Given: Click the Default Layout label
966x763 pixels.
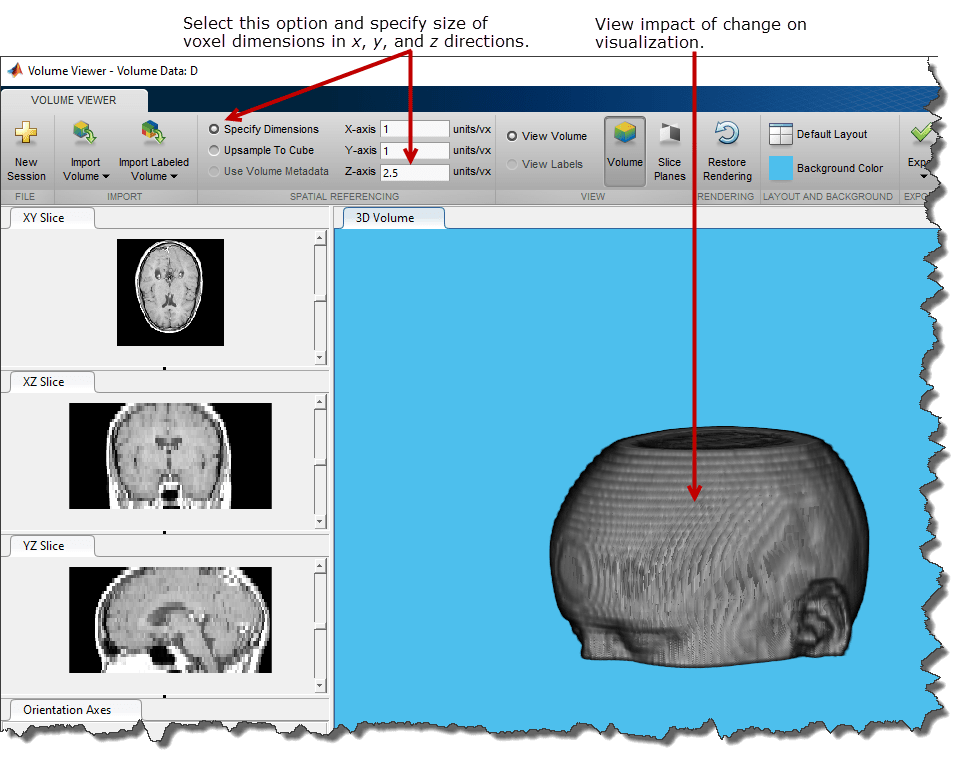Looking at the screenshot, I should click(832, 134).
